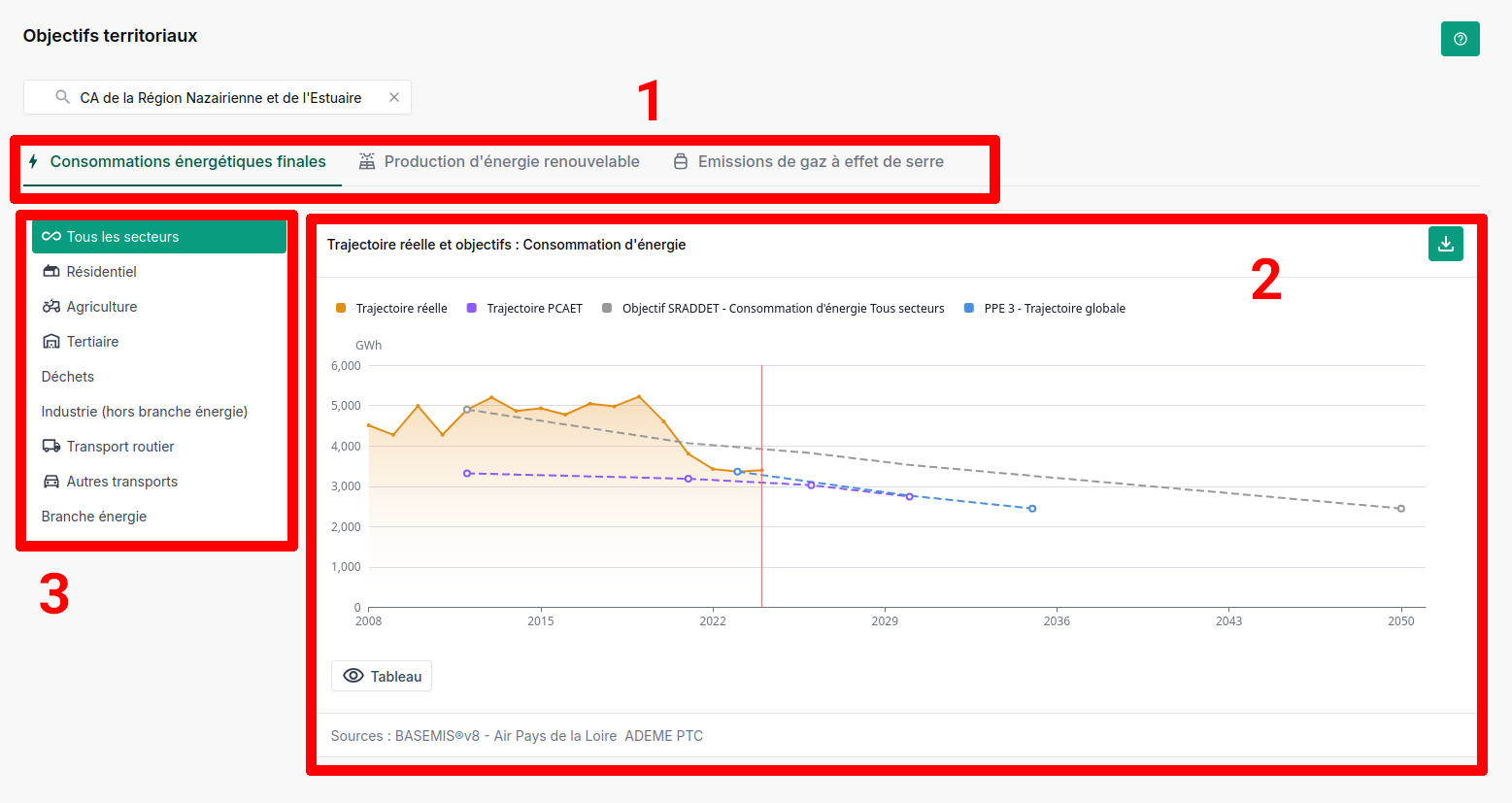Click the infinity icon for Tous les secteurs

click(51, 236)
